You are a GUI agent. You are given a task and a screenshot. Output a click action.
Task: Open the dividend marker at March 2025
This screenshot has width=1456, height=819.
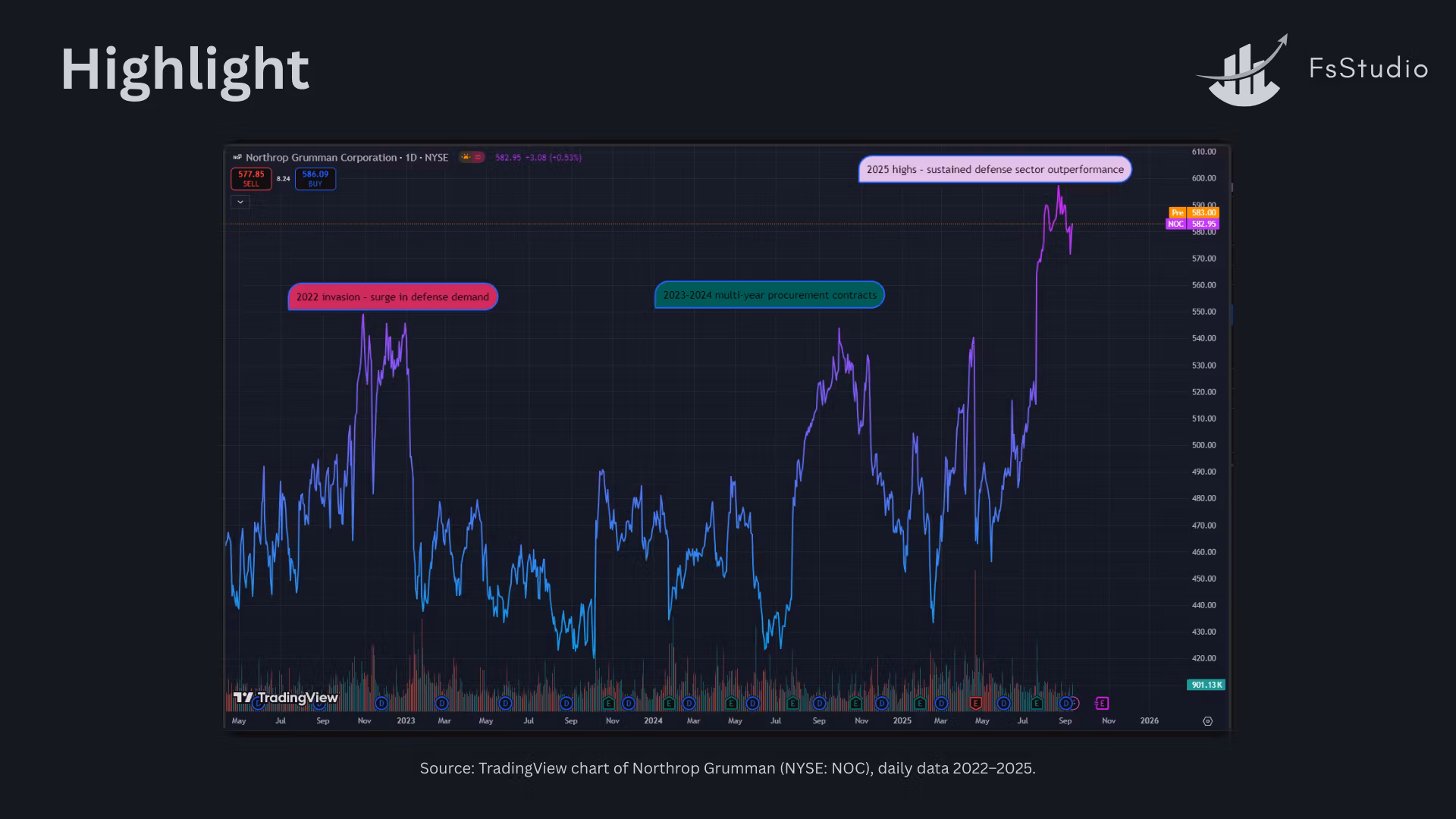pyautogui.click(x=941, y=704)
